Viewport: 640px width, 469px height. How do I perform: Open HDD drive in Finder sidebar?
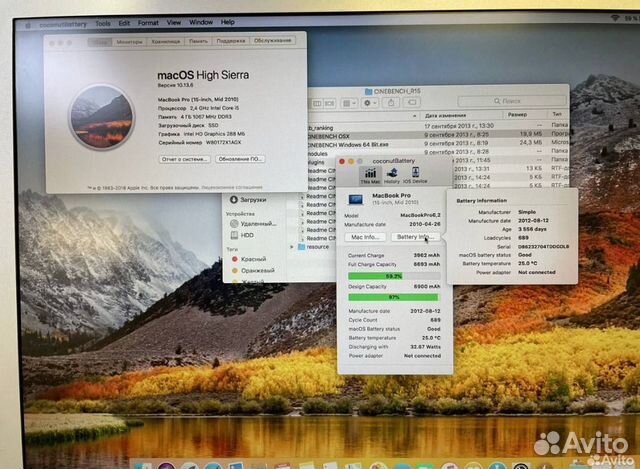(x=242, y=235)
